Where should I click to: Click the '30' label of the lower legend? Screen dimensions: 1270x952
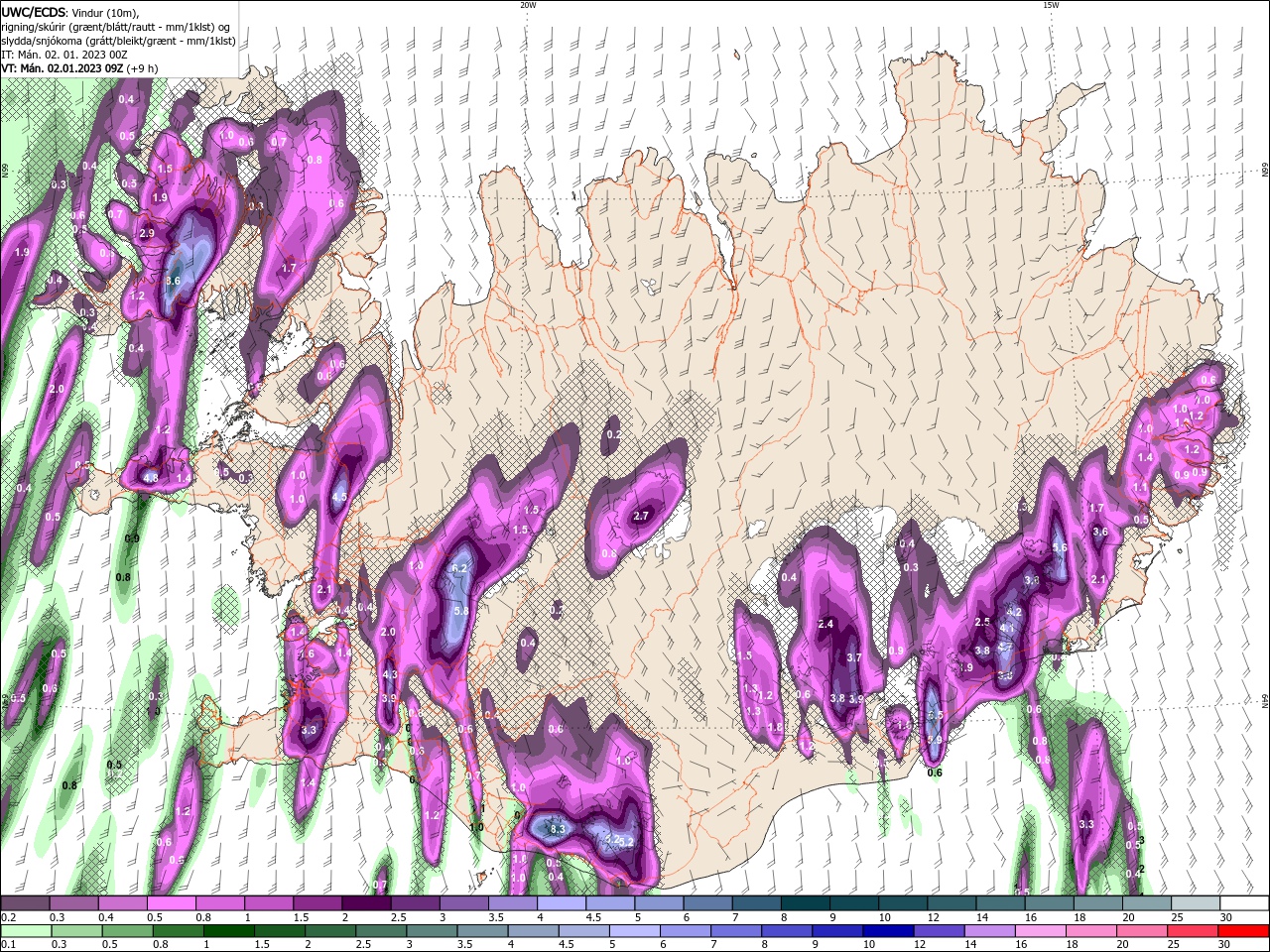click(x=1226, y=945)
